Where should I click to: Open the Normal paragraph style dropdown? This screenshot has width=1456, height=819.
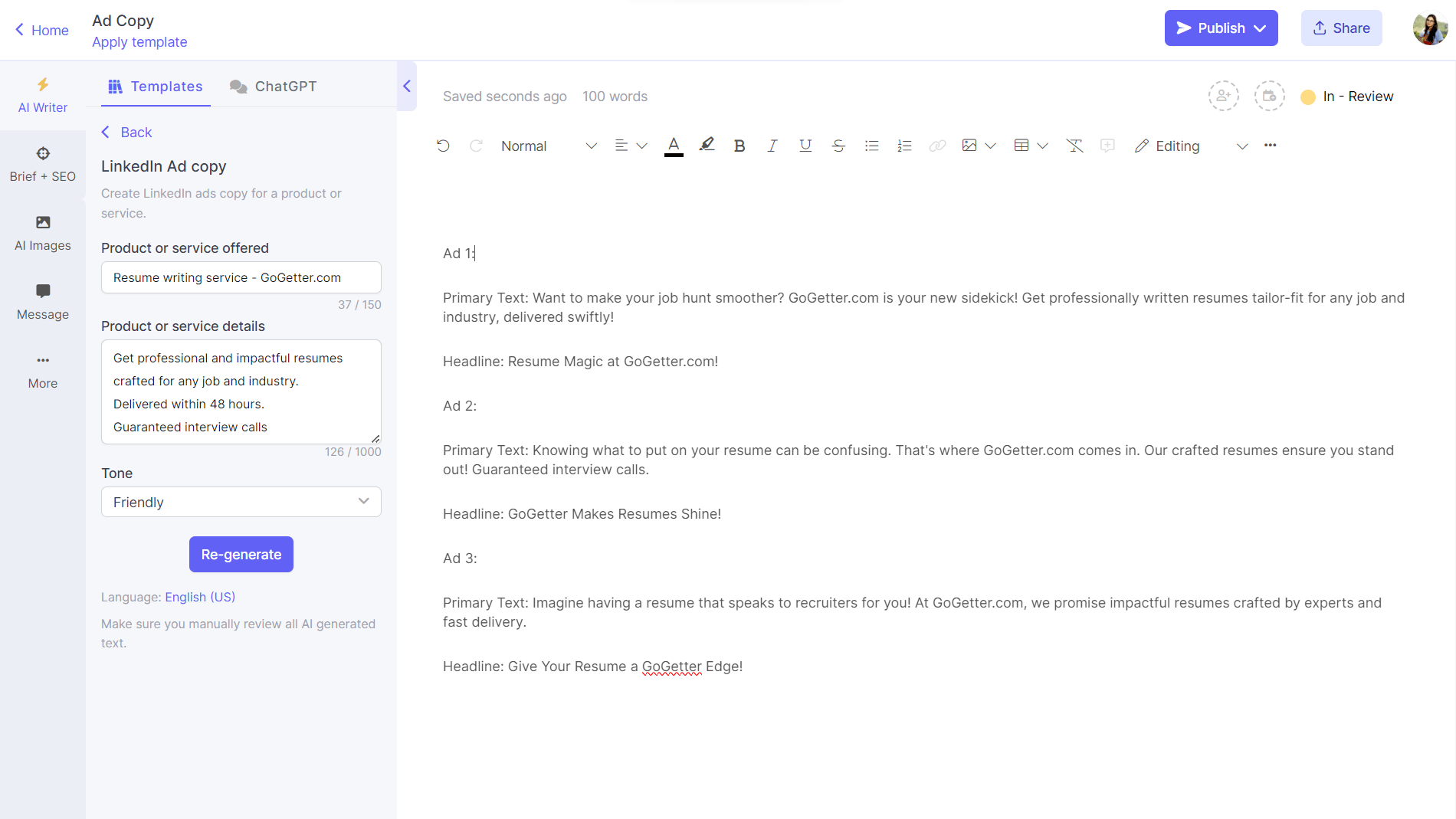coord(549,146)
